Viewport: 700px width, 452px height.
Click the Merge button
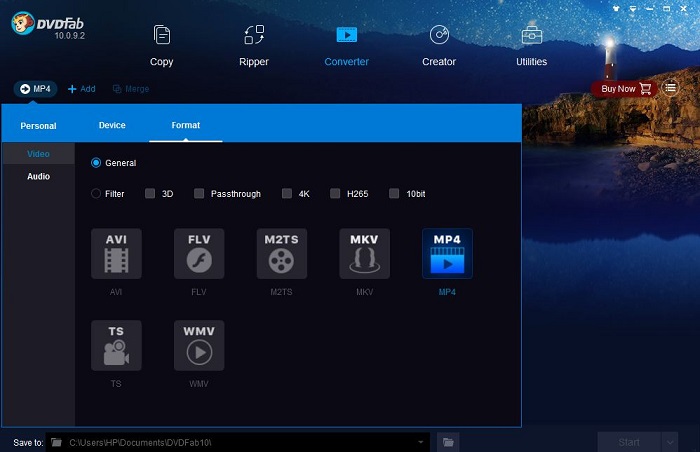(x=131, y=89)
